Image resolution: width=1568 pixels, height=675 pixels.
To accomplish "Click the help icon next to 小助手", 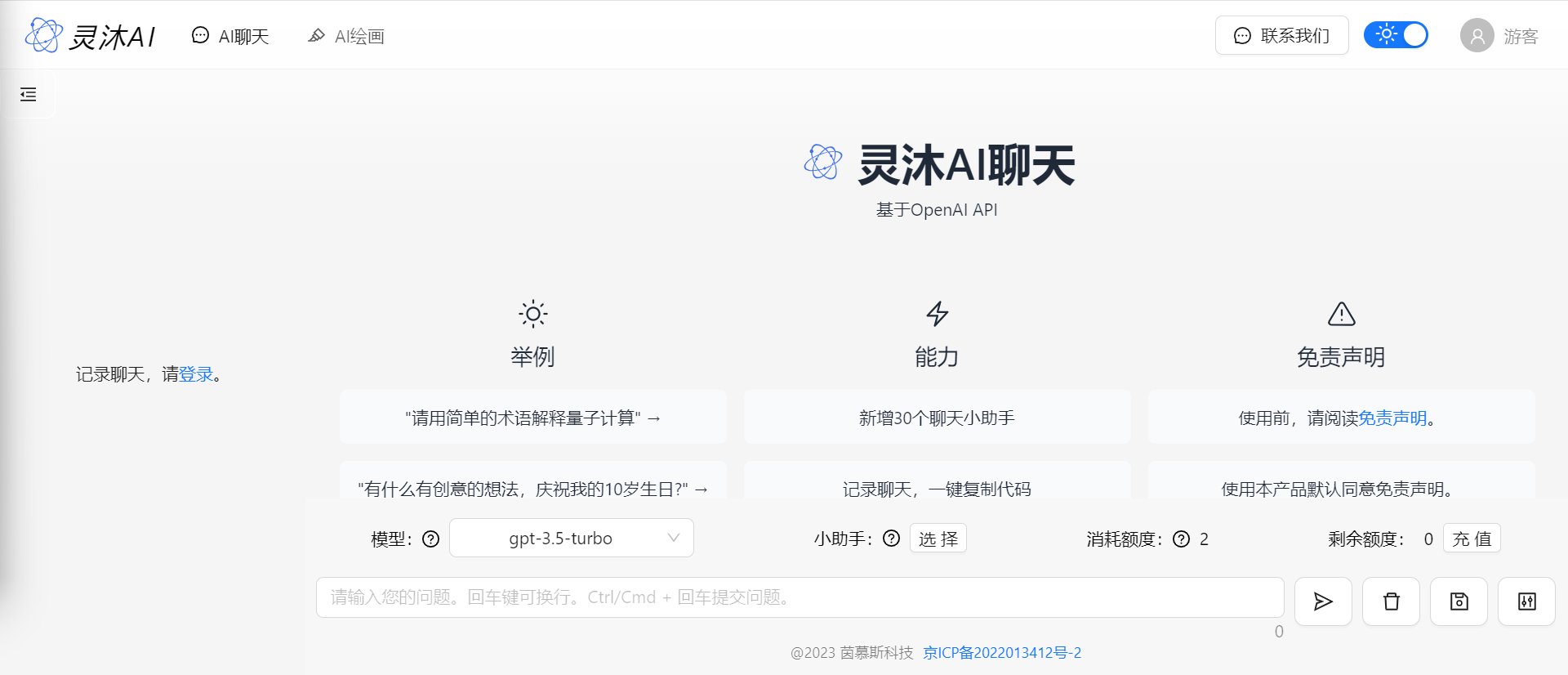I will click(892, 539).
